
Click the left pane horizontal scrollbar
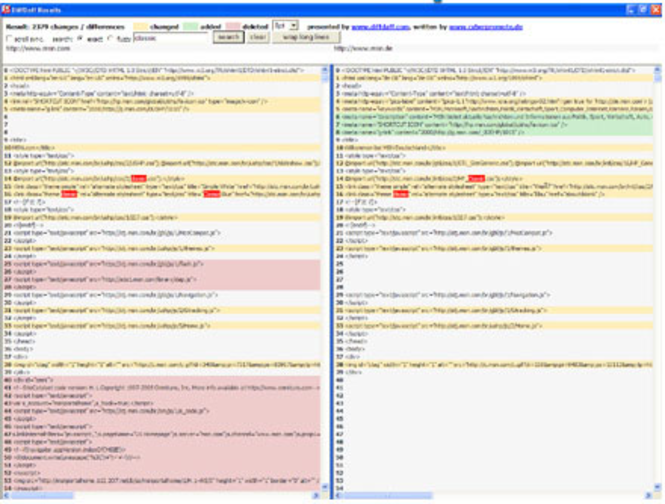click(160, 494)
